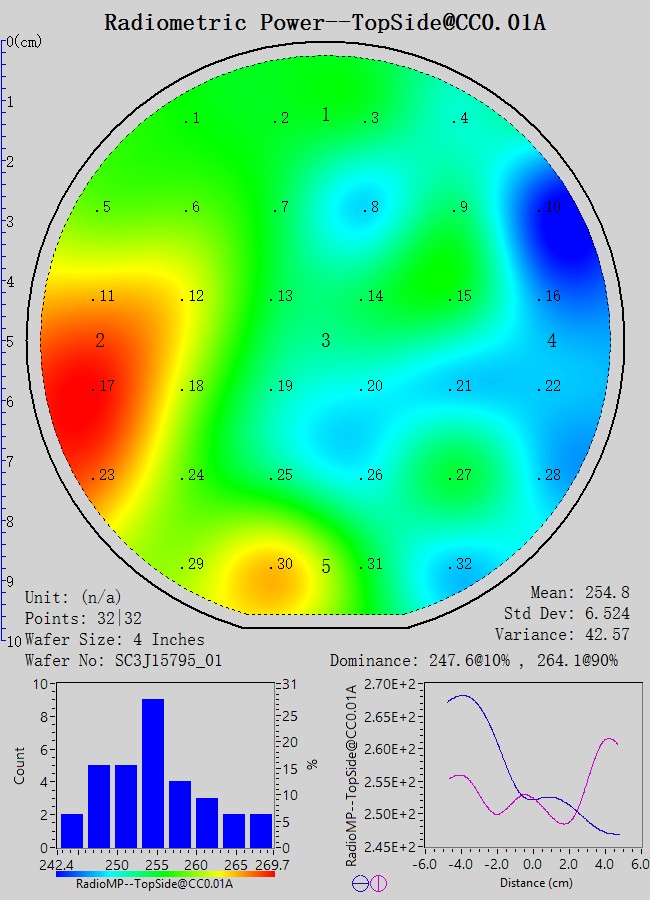Click zone label 4 on the right side
The height and width of the screenshot is (900, 650).
click(x=552, y=341)
